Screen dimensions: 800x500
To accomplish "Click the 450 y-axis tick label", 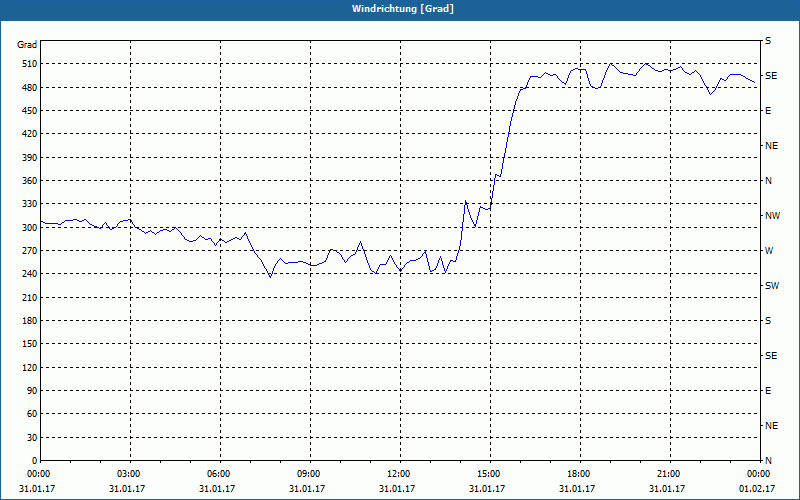I will click(x=30, y=111).
